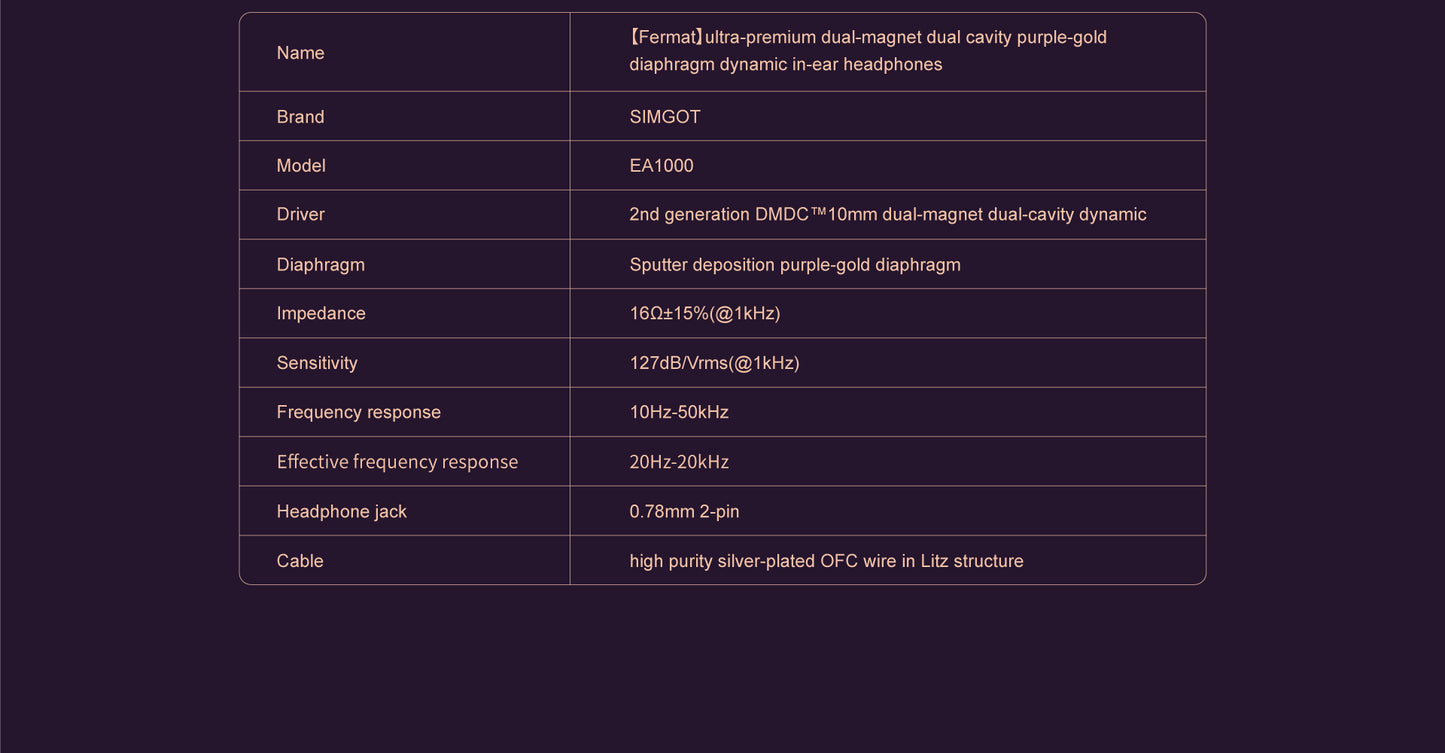The image size is (1445, 753).
Task: Click the "Model" row label
Action: tap(301, 166)
